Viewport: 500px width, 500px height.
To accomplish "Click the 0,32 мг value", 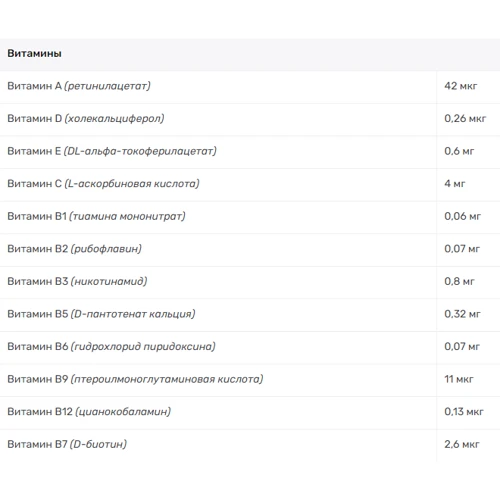I will (x=462, y=314).
